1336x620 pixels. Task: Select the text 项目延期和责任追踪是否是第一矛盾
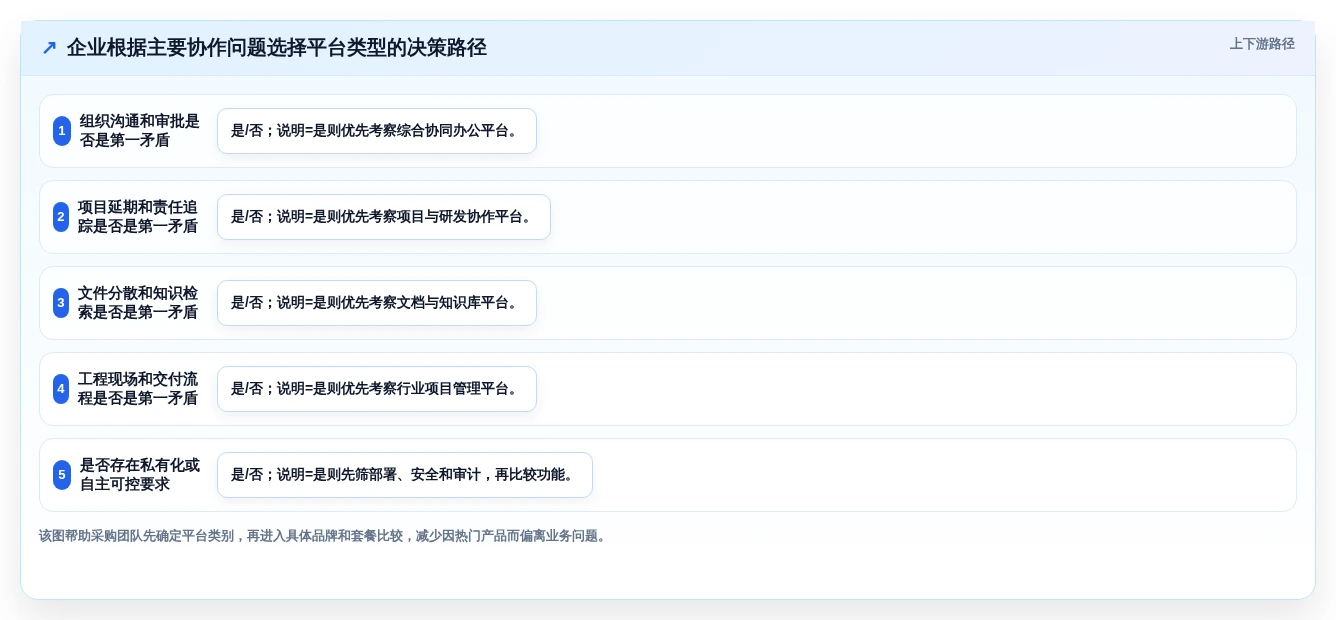click(x=138, y=217)
